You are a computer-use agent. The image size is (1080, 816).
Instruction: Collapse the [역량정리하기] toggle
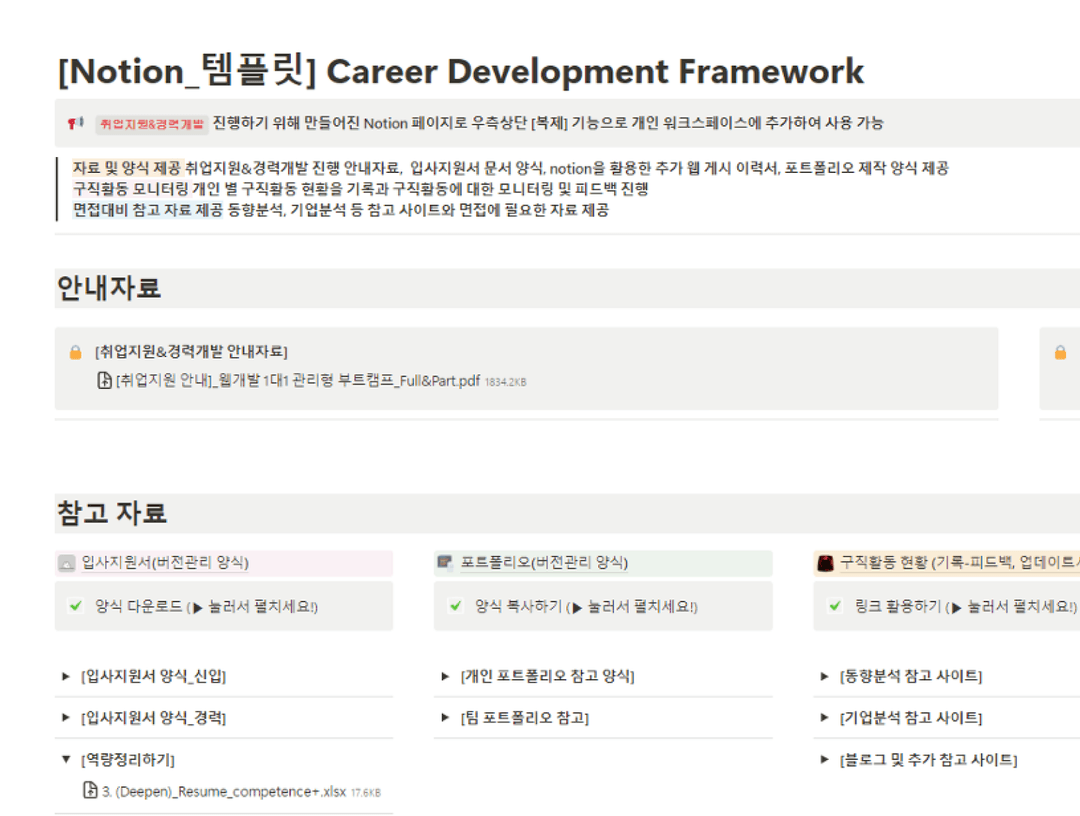click(x=66, y=760)
